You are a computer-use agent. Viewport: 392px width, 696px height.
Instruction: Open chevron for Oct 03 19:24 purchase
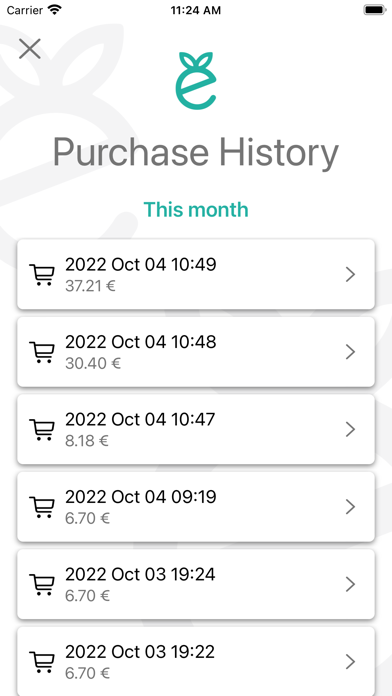(350, 585)
